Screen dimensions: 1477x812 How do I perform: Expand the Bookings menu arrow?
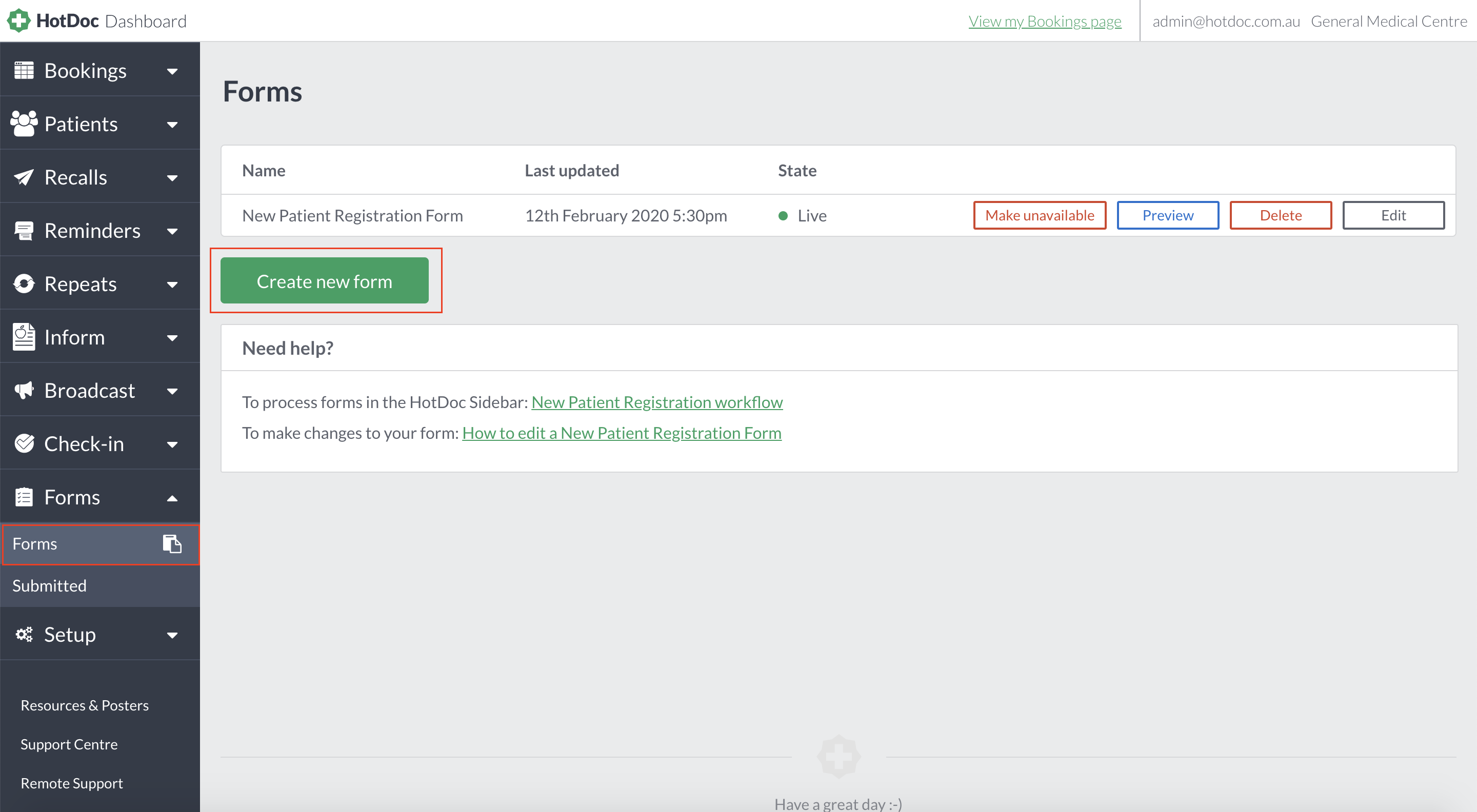click(172, 72)
